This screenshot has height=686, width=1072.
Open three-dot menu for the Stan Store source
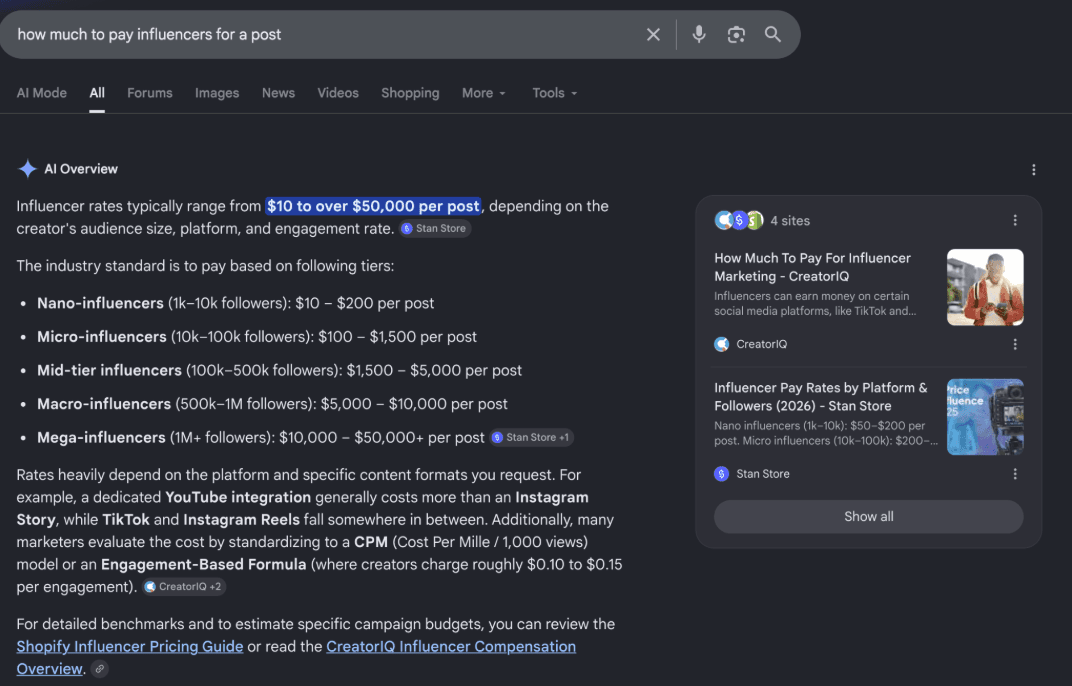(1015, 474)
